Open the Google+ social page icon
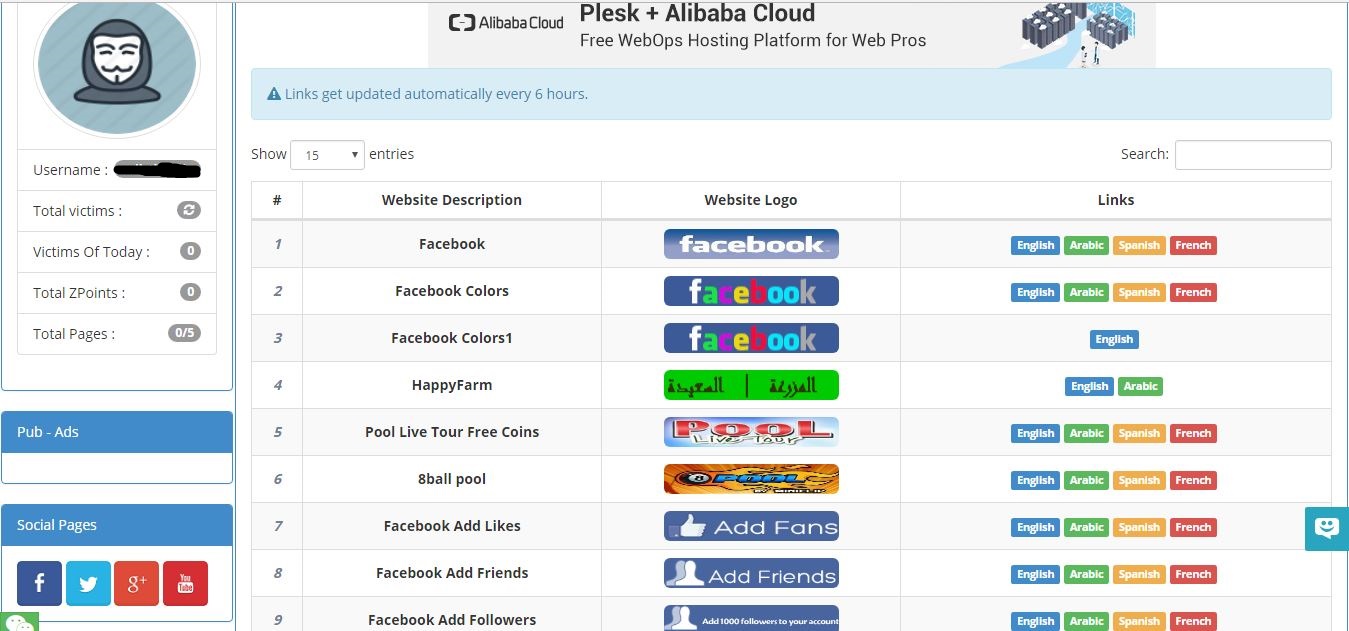This screenshot has height=631, width=1349. (x=136, y=584)
